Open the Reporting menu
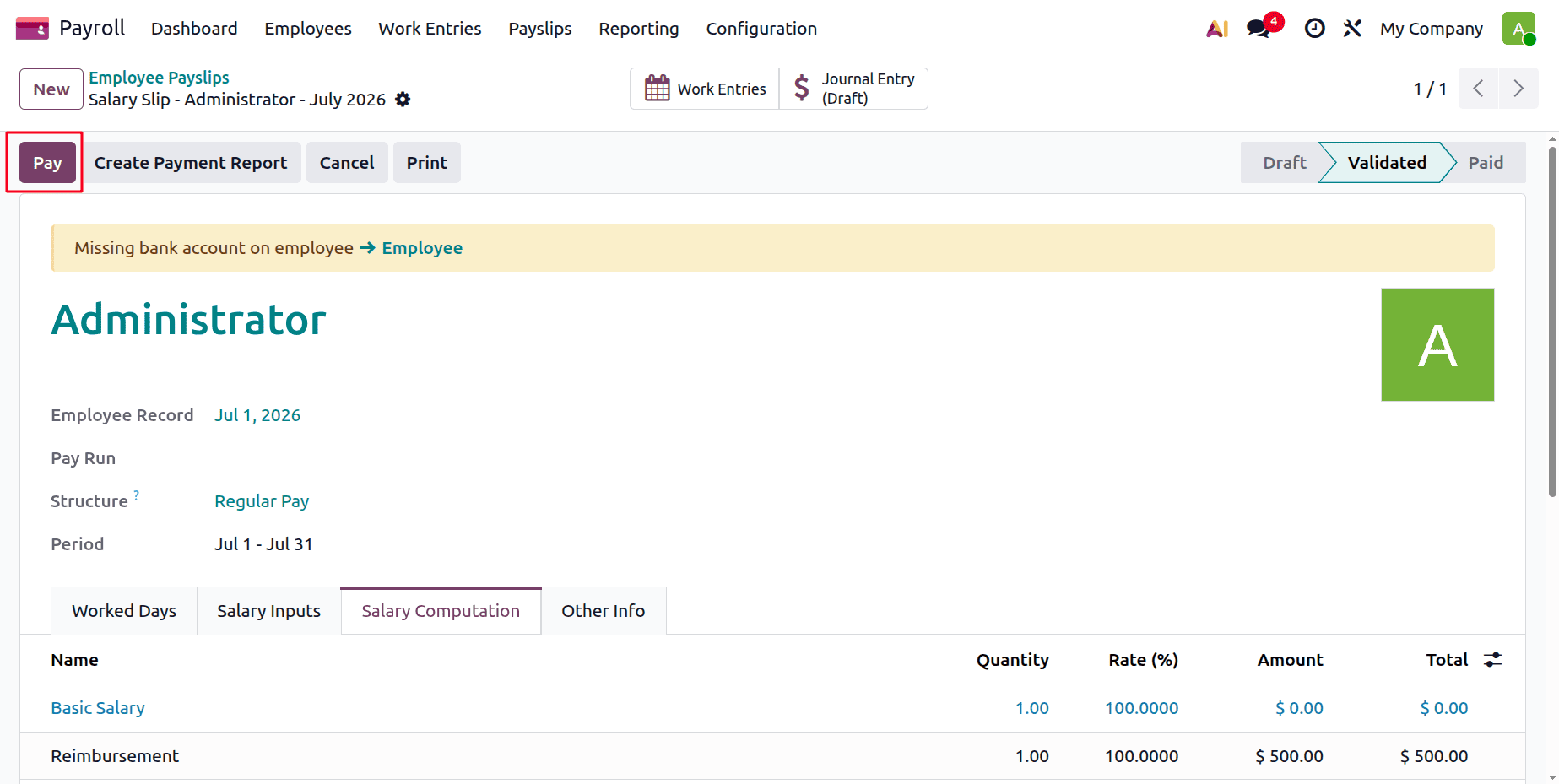 point(639,29)
